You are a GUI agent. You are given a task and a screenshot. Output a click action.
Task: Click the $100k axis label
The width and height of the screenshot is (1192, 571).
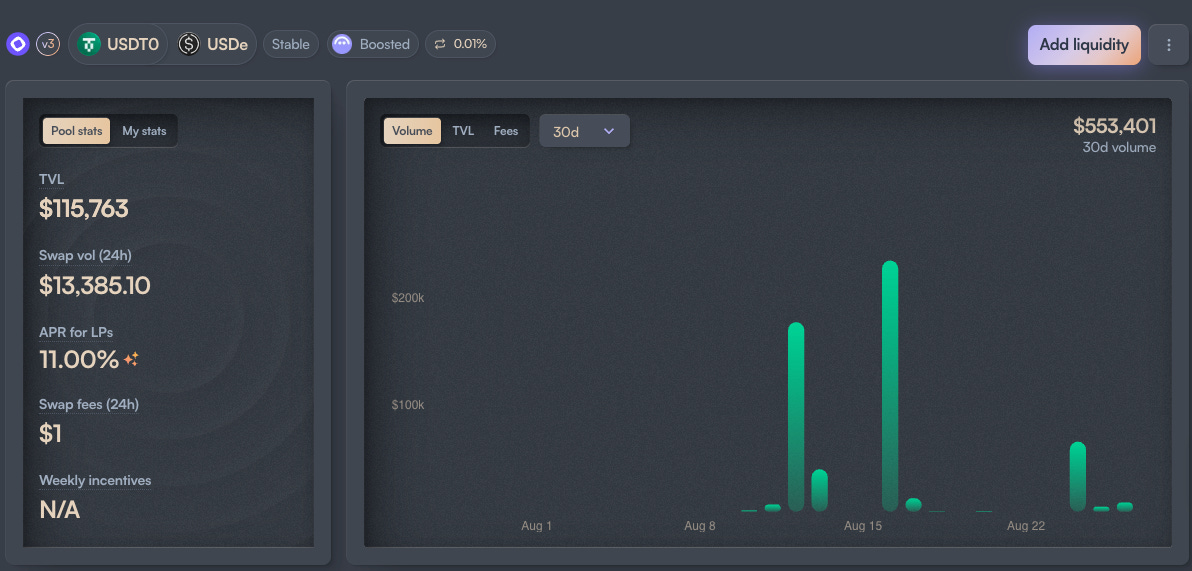pyautogui.click(x=407, y=404)
